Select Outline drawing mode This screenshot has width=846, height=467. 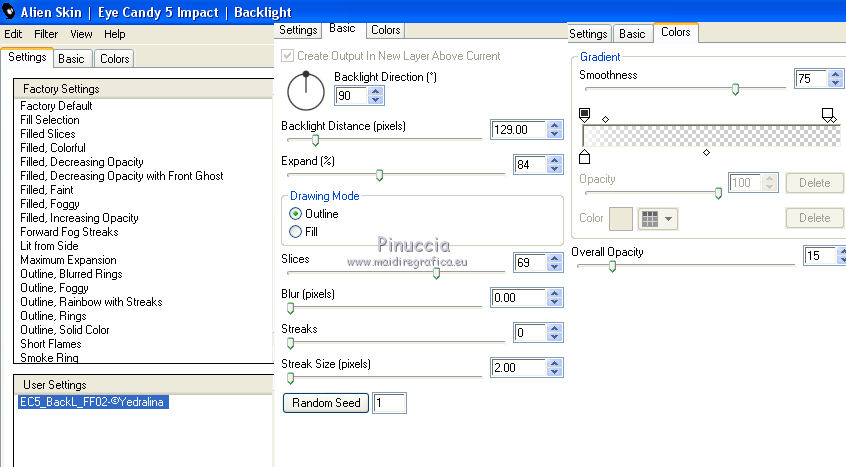pos(295,214)
